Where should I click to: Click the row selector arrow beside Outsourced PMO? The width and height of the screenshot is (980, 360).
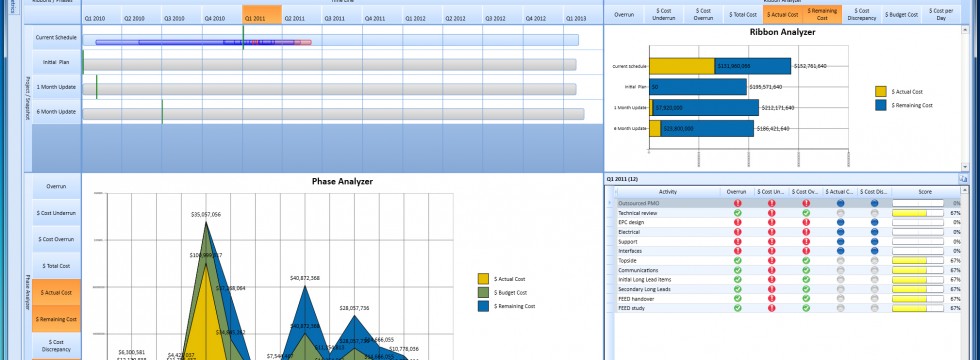[x=609, y=203]
